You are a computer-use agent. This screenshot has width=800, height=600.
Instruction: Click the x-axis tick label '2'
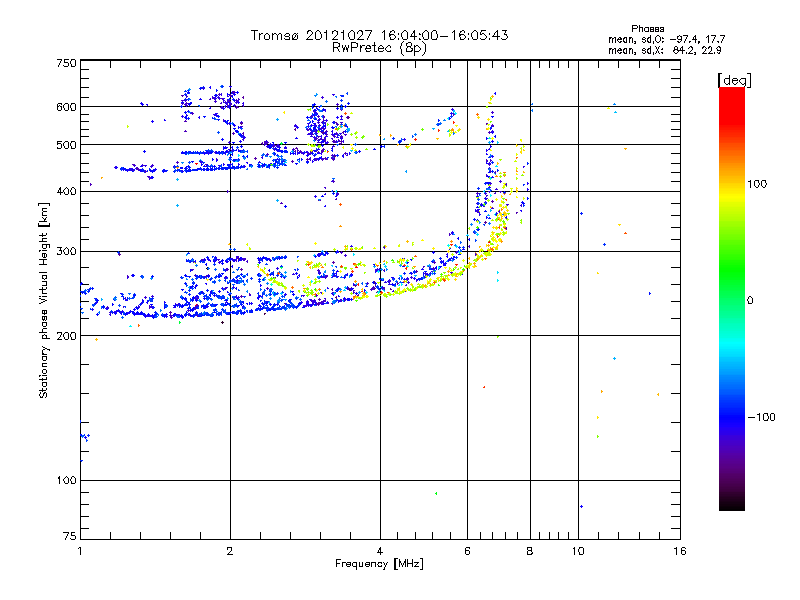(x=230, y=551)
